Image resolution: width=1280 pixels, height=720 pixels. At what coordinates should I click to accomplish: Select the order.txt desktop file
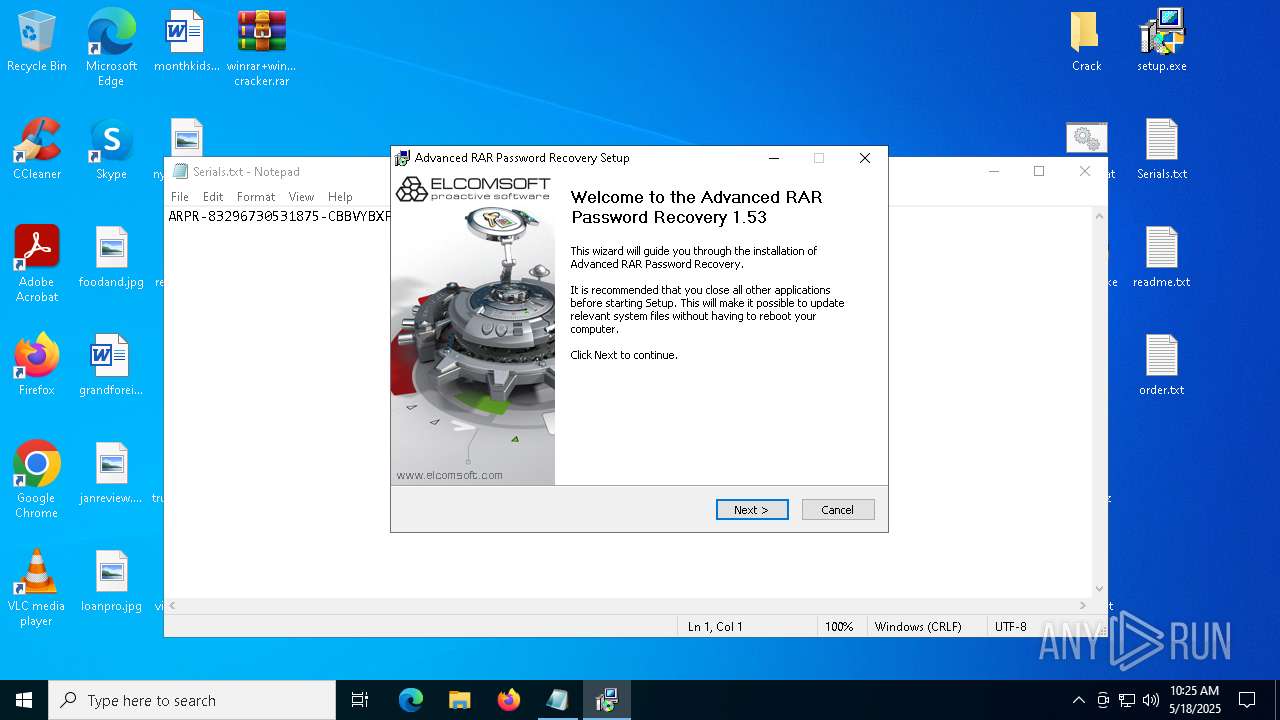[1161, 365]
